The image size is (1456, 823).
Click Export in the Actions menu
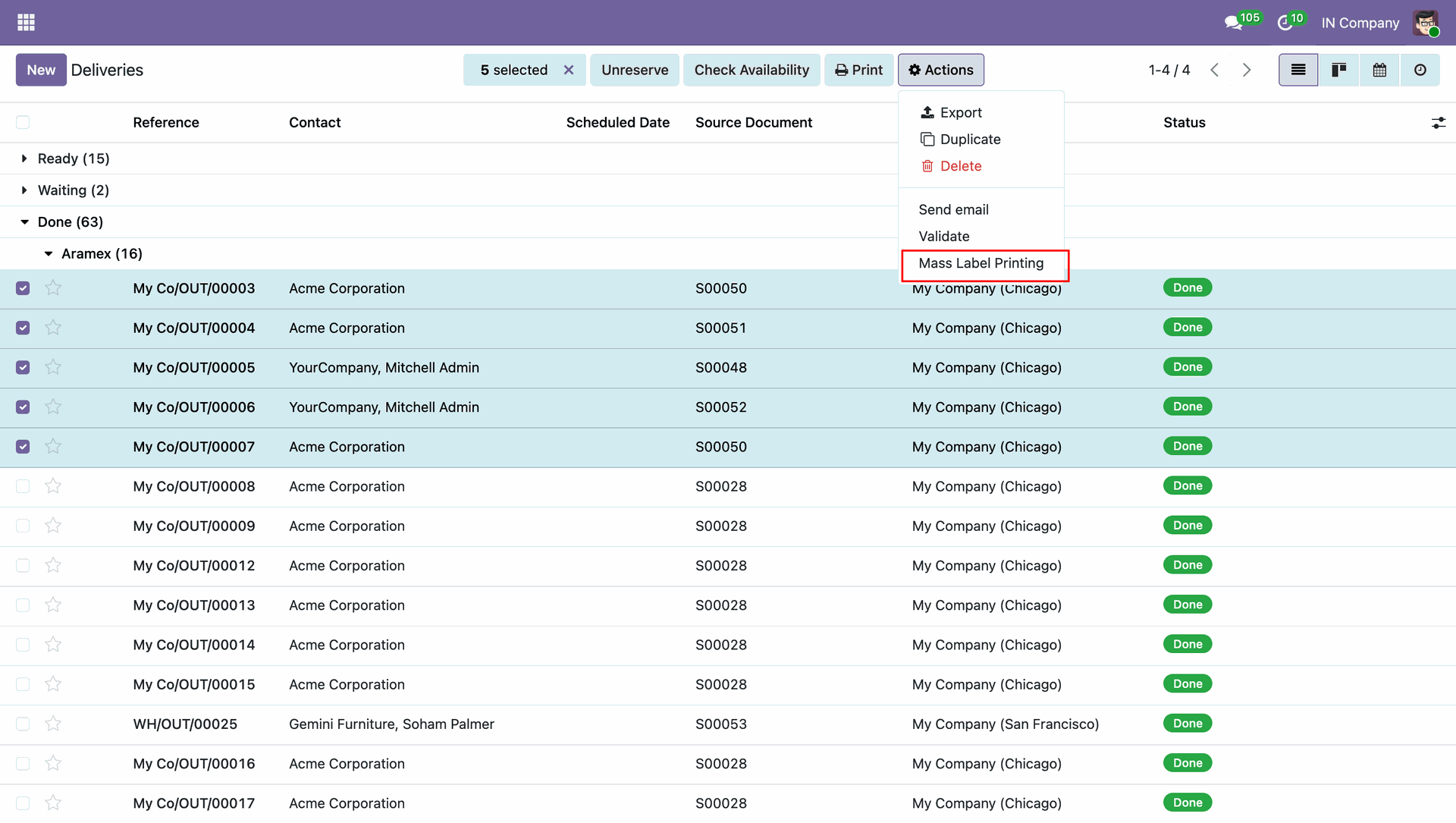tap(960, 112)
